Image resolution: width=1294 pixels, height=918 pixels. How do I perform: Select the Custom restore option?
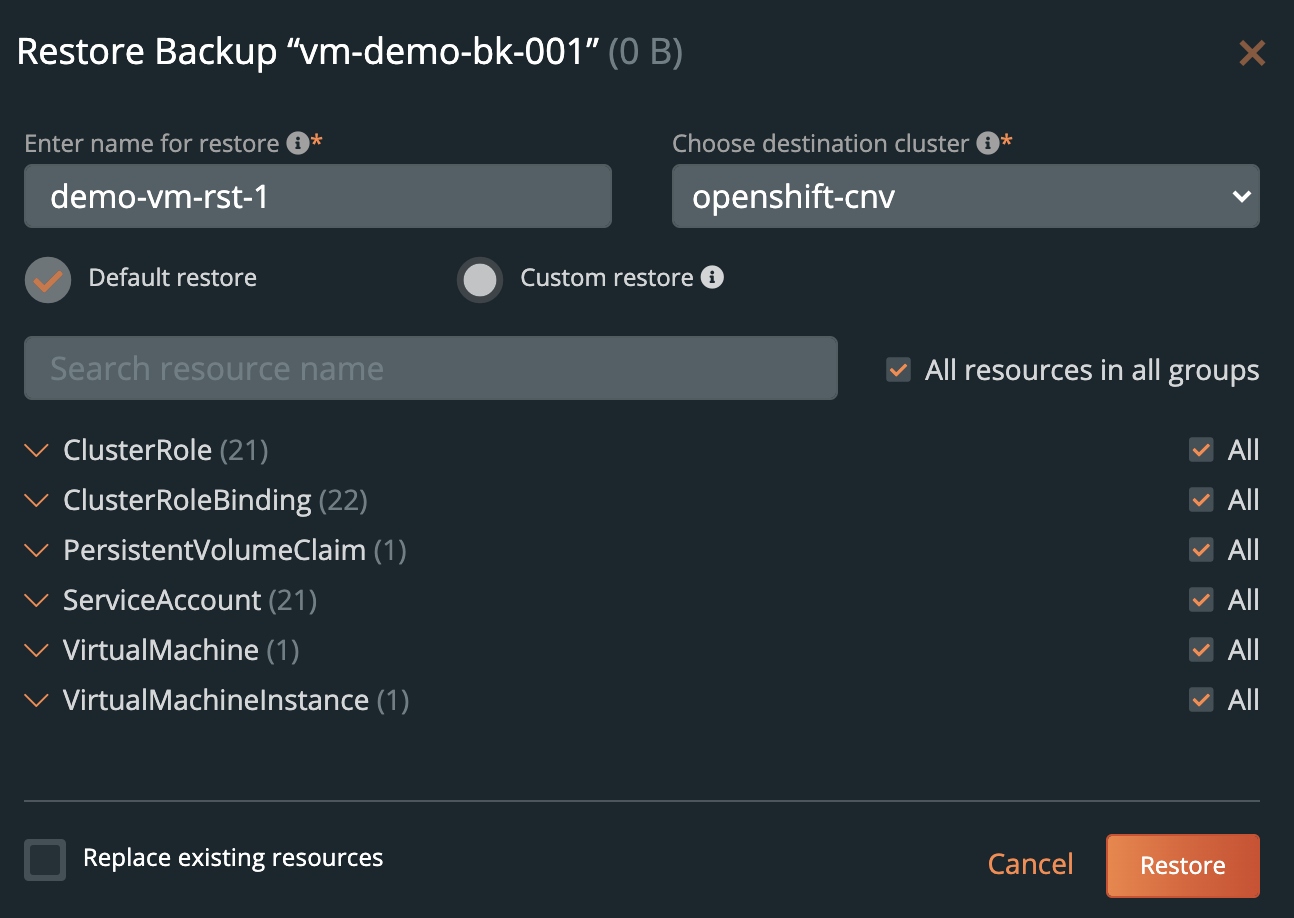click(x=480, y=280)
